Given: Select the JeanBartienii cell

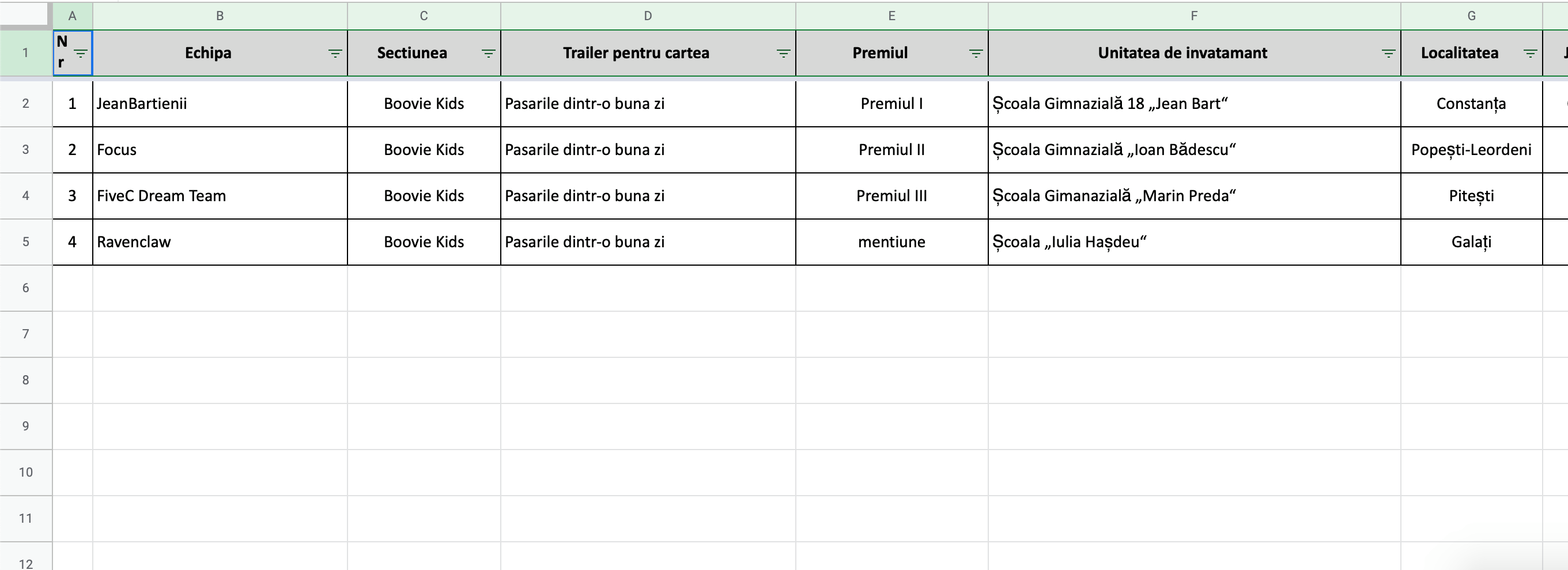Looking at the screenshot, I should (220, 104).
